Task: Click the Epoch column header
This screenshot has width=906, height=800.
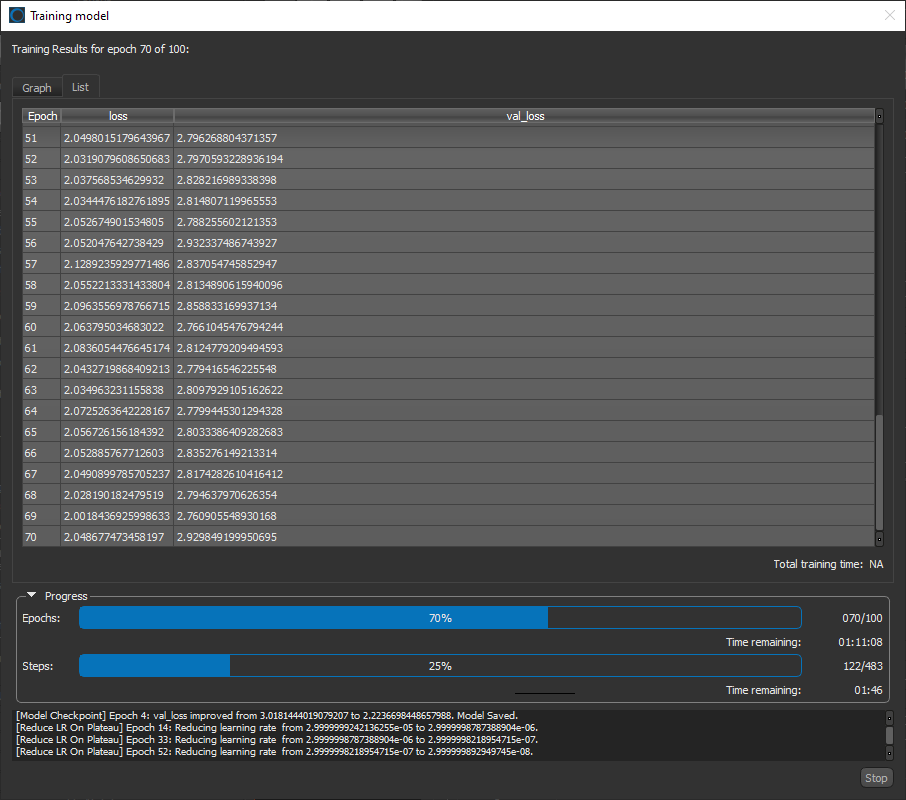Action: (42, 116)
